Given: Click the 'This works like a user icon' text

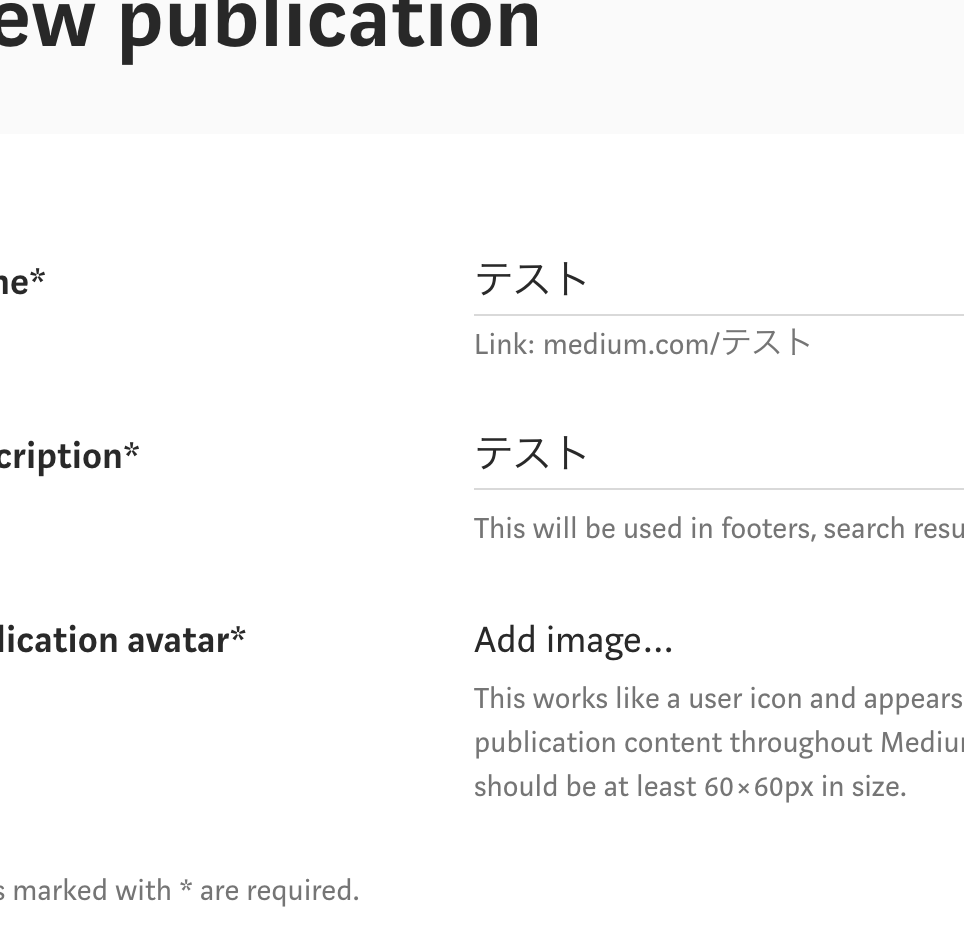Looking at the screenshot, I should (719, 699).
